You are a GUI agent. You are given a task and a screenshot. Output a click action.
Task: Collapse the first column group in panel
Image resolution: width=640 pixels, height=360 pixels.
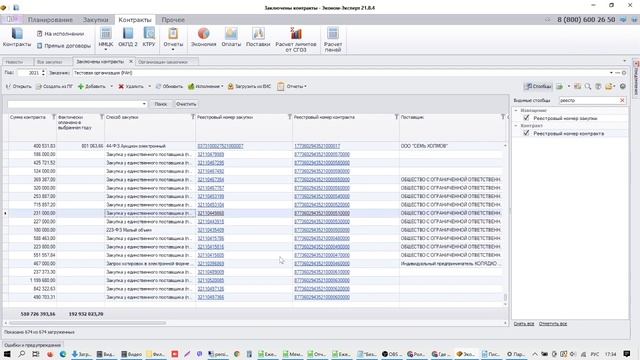516,111
